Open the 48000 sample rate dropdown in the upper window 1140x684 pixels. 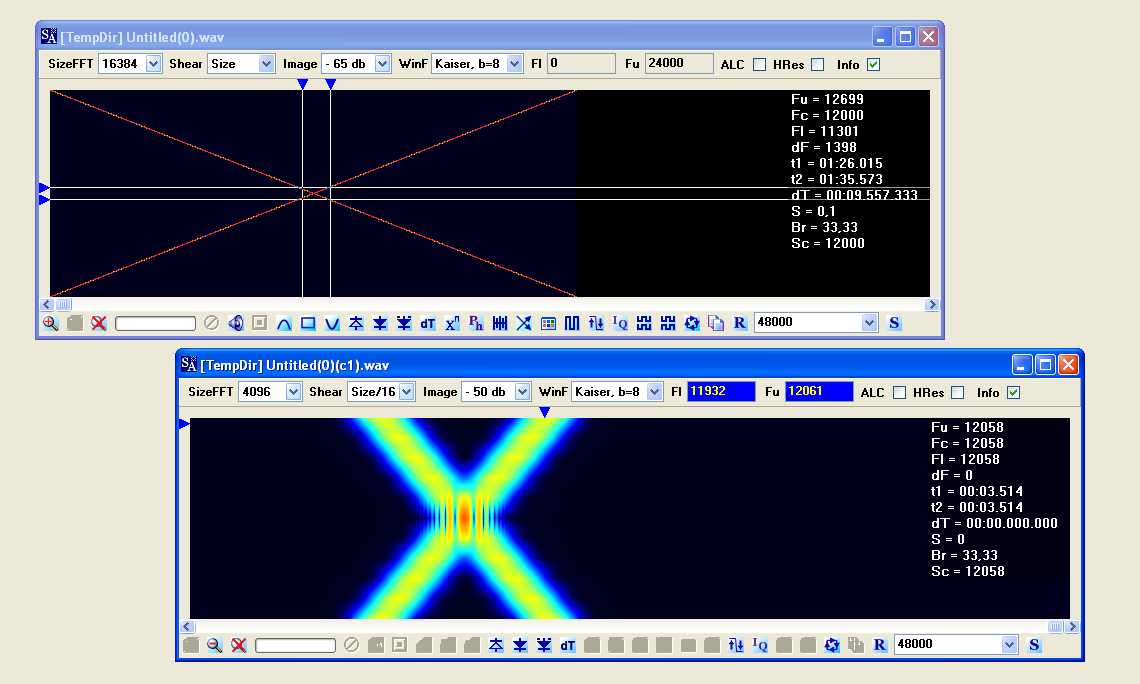tap(869, 323)
